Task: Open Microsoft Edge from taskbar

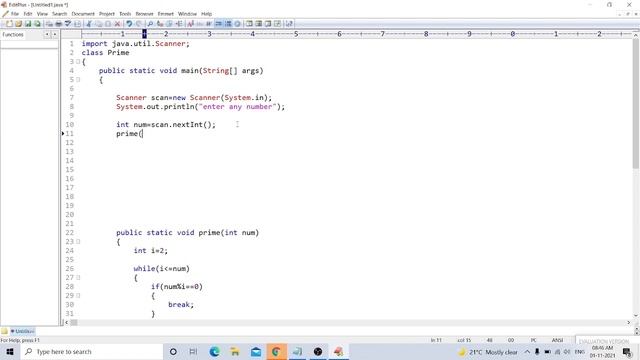Action: (214, 351)
